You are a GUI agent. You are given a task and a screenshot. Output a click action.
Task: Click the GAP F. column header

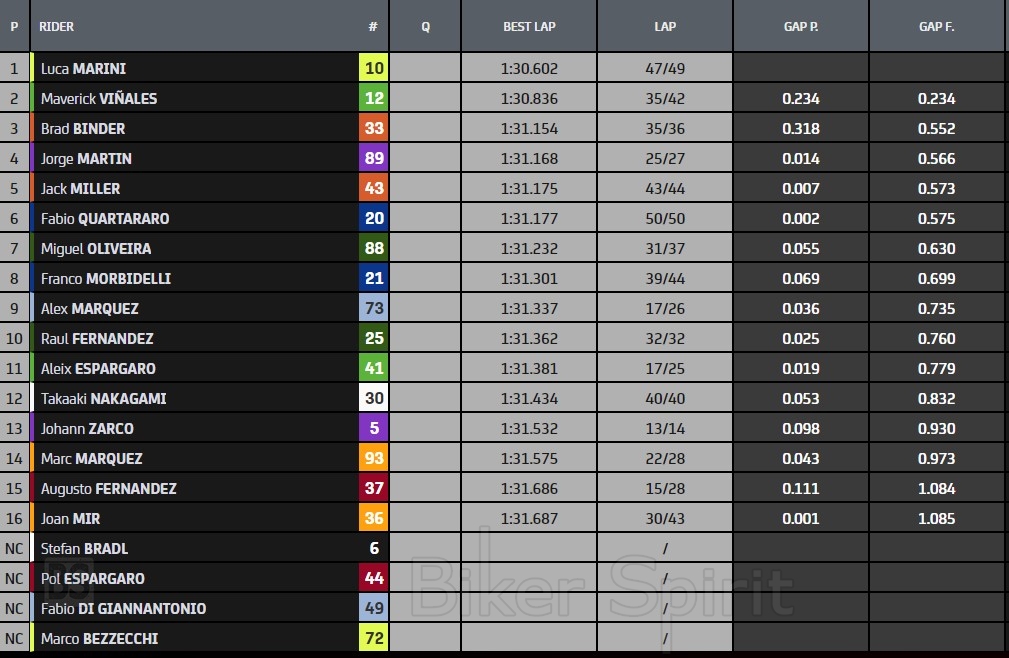(936, 27)
